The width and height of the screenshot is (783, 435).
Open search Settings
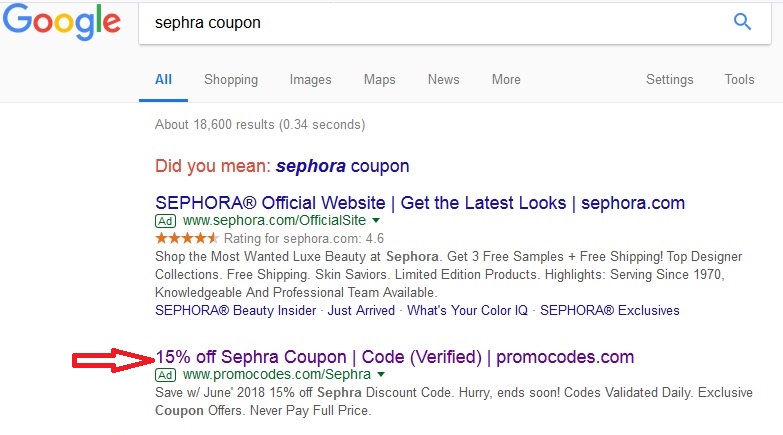pos(670,79)
